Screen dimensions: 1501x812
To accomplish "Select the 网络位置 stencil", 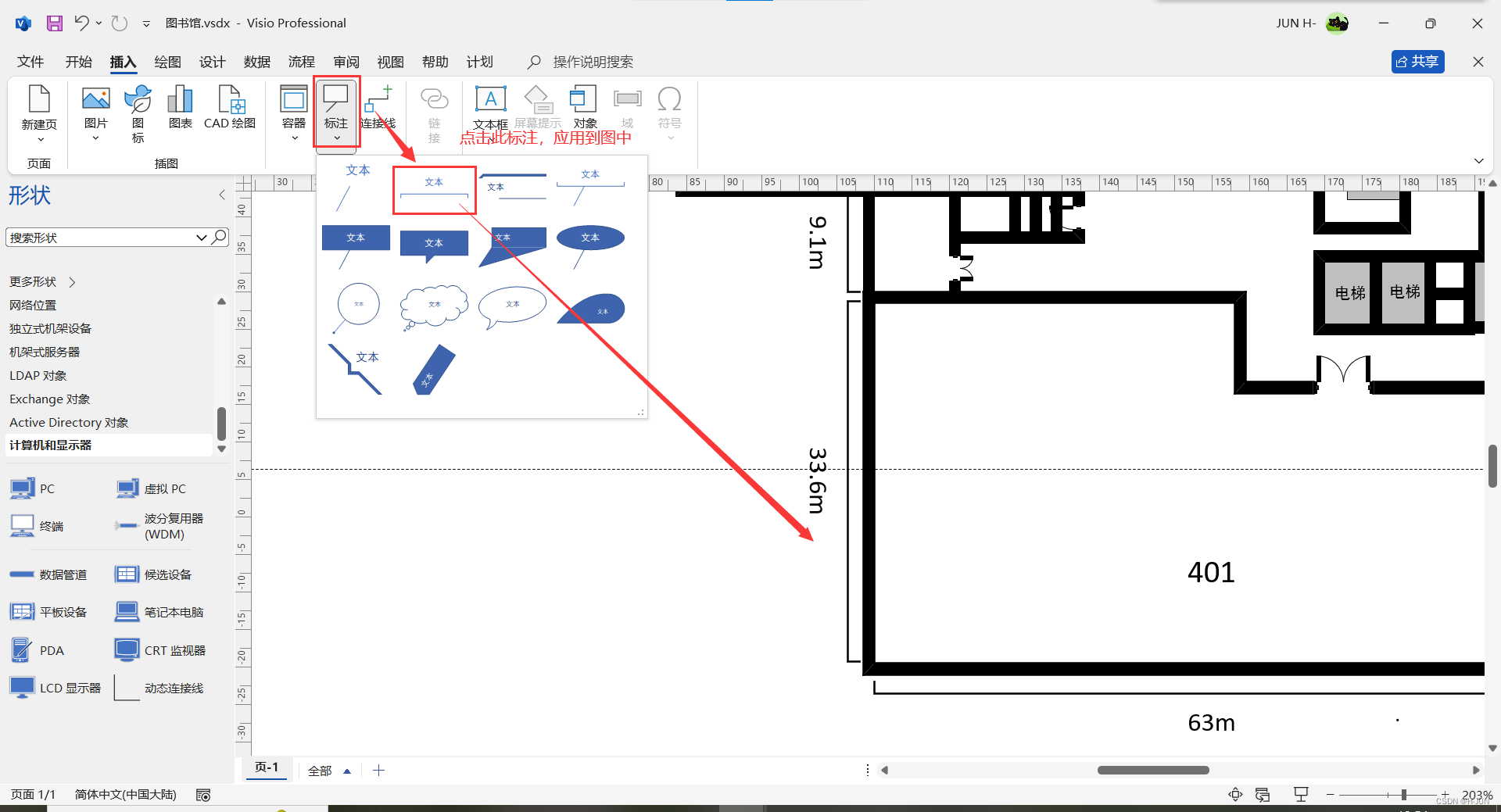I will pos(33,305).
